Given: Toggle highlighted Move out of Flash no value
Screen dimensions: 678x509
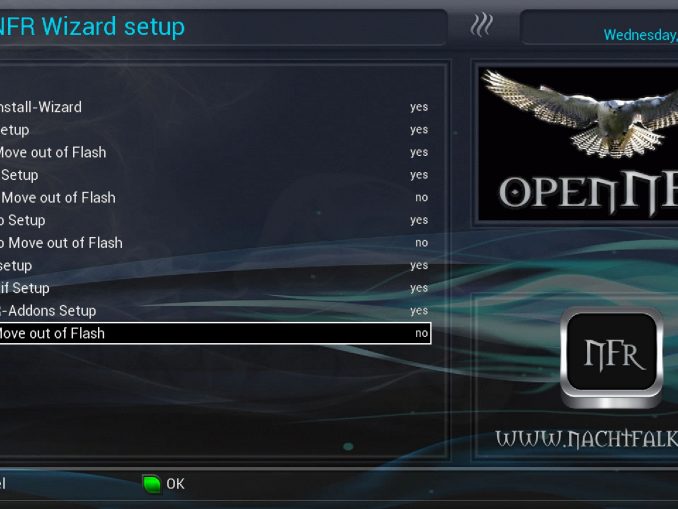Looking at the screenshot, I should 421,333.
